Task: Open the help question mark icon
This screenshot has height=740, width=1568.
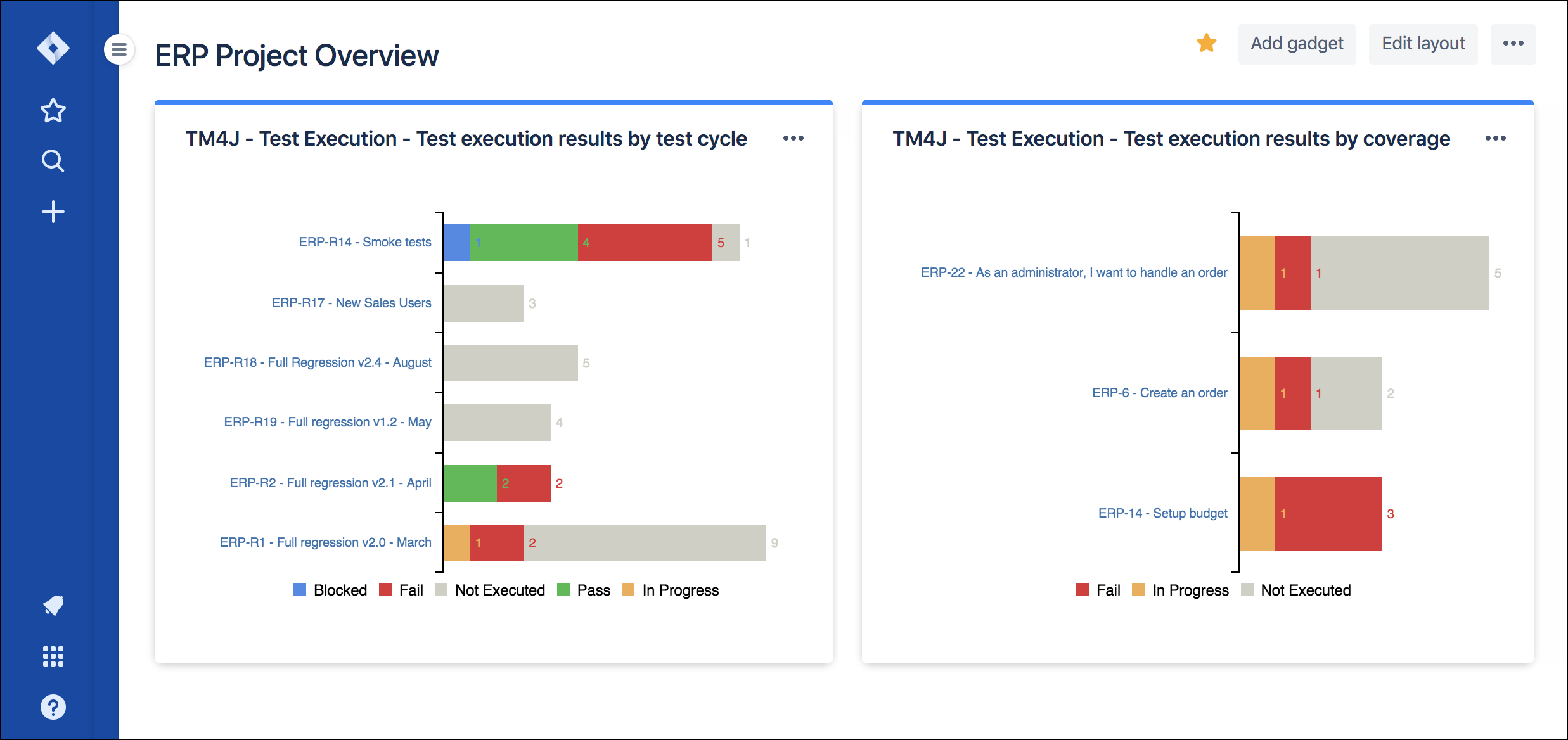Action: pos(53,707)
